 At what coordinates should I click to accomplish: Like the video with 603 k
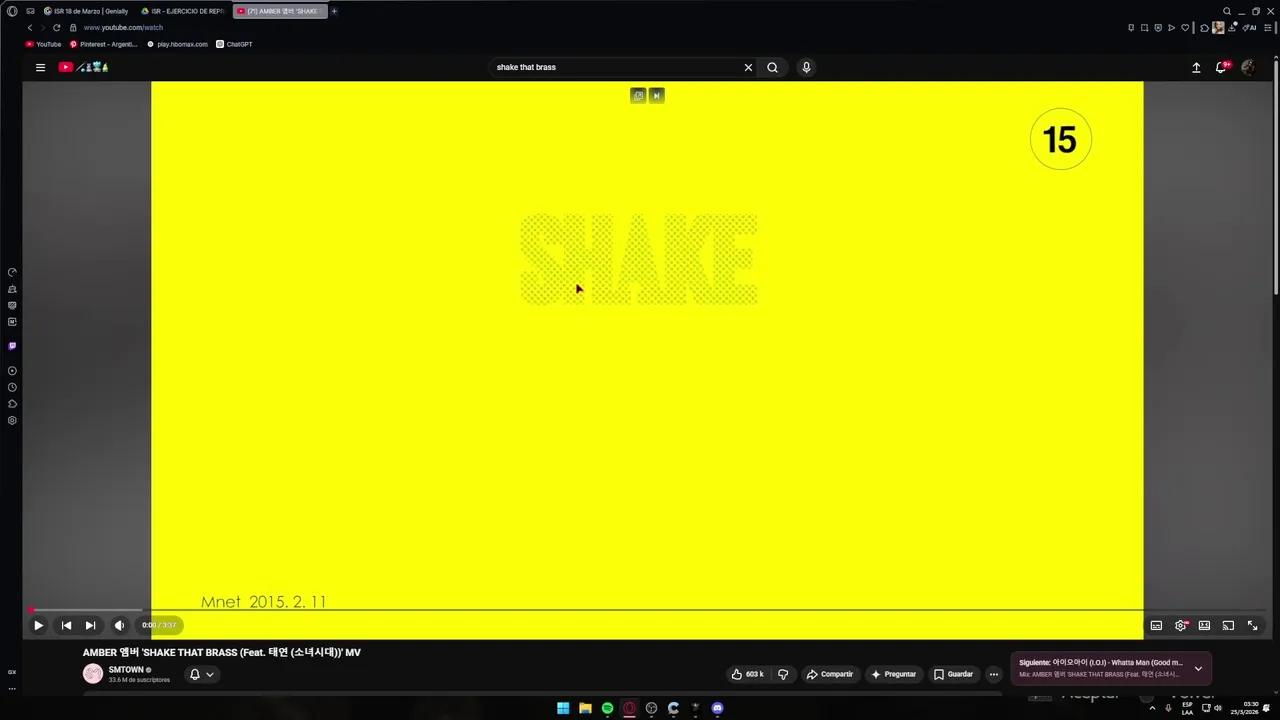[x=748, y=674]
